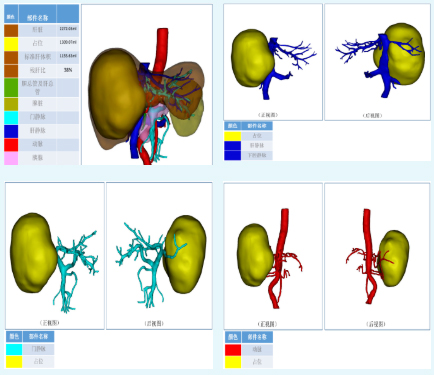Click the yellow 占位 swatch in the main legend
This screenshot has width=434, height=375.
(x=11, y=44)
